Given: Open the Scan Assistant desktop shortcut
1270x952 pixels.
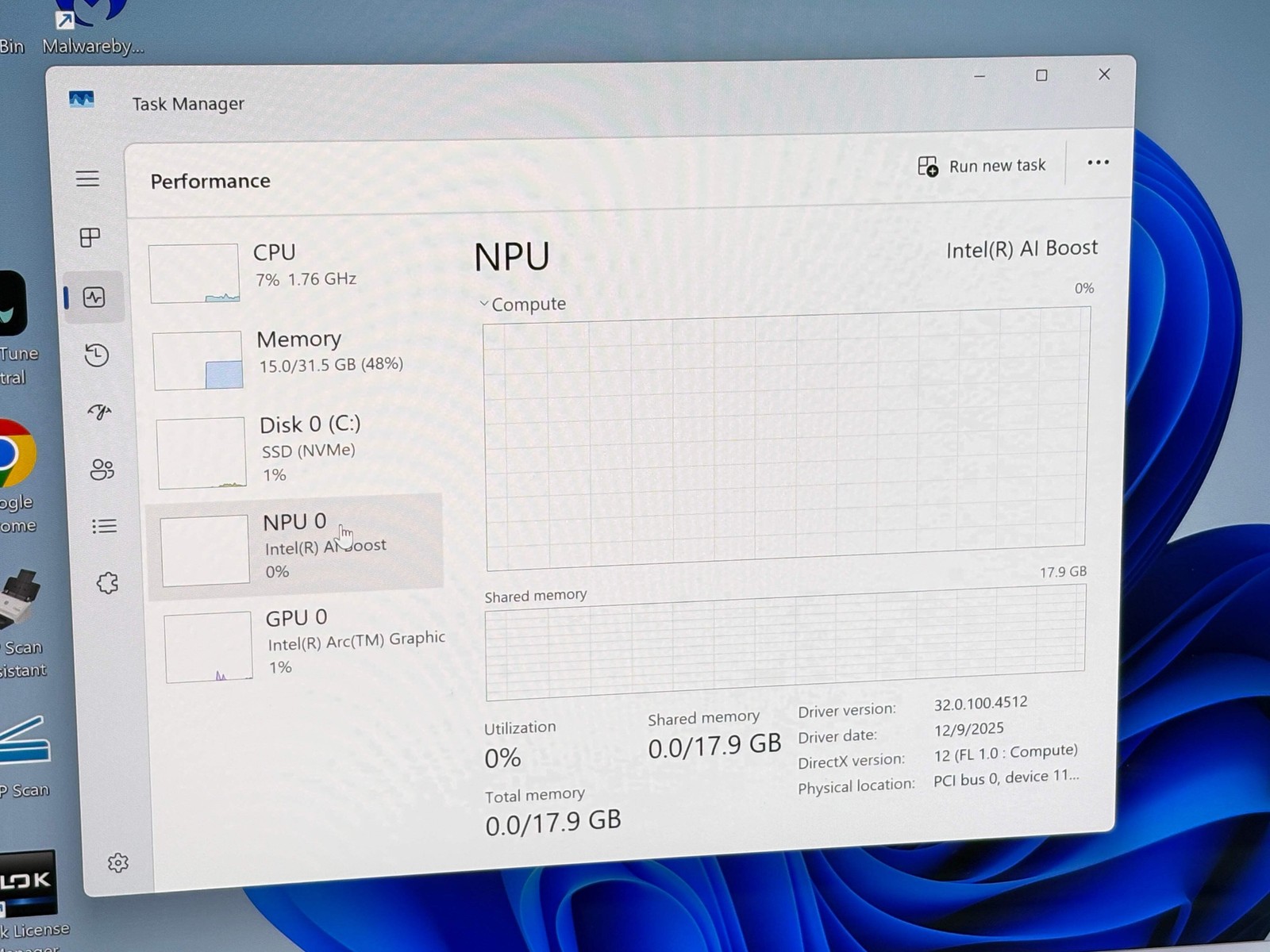Looking at the screenshot, I should (22, 623).
